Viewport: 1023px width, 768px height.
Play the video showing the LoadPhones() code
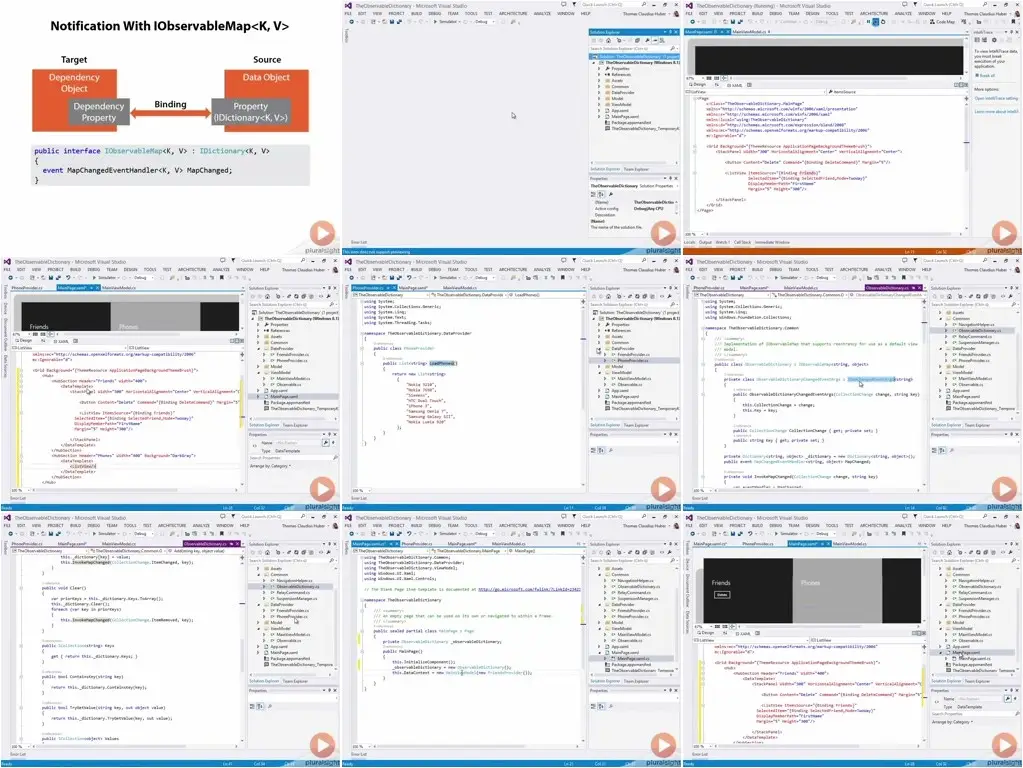pos(664,489)
